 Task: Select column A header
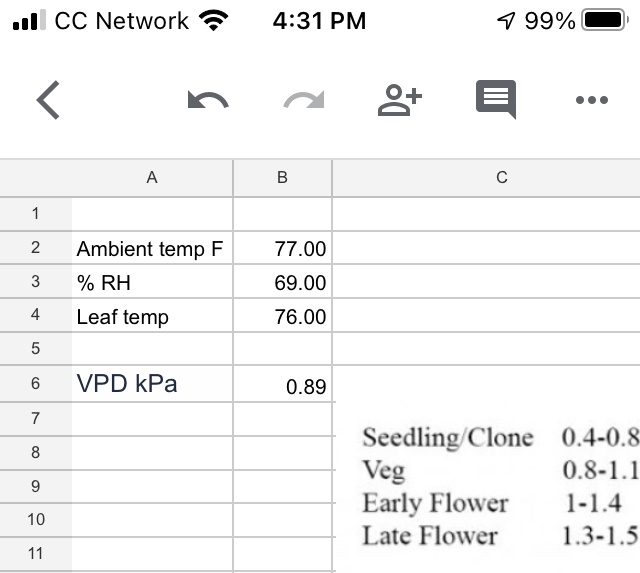[x=152, y=178]
